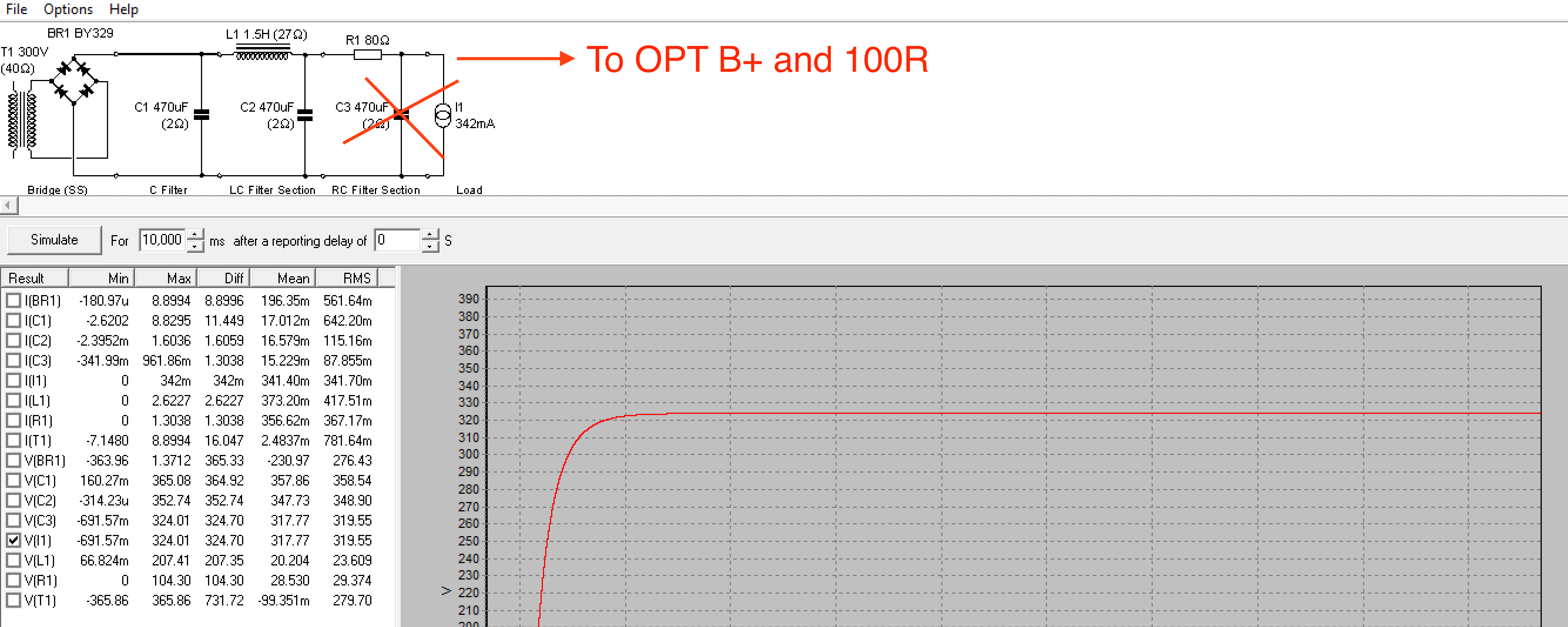The height and width of the screenshot is (627, 1568).
Task: Enable the V(C3) trace checkbox
Action: (13, 520)
